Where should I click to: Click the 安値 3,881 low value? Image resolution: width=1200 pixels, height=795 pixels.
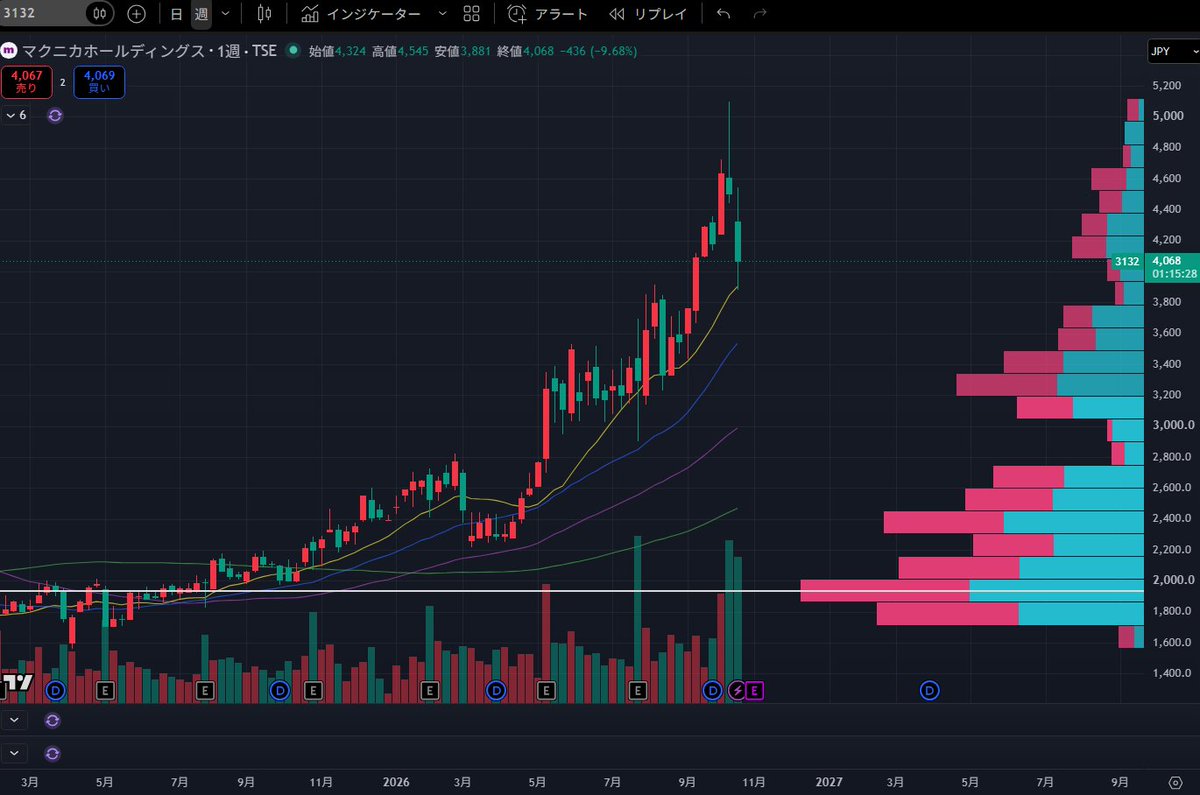tap(464, 50)
